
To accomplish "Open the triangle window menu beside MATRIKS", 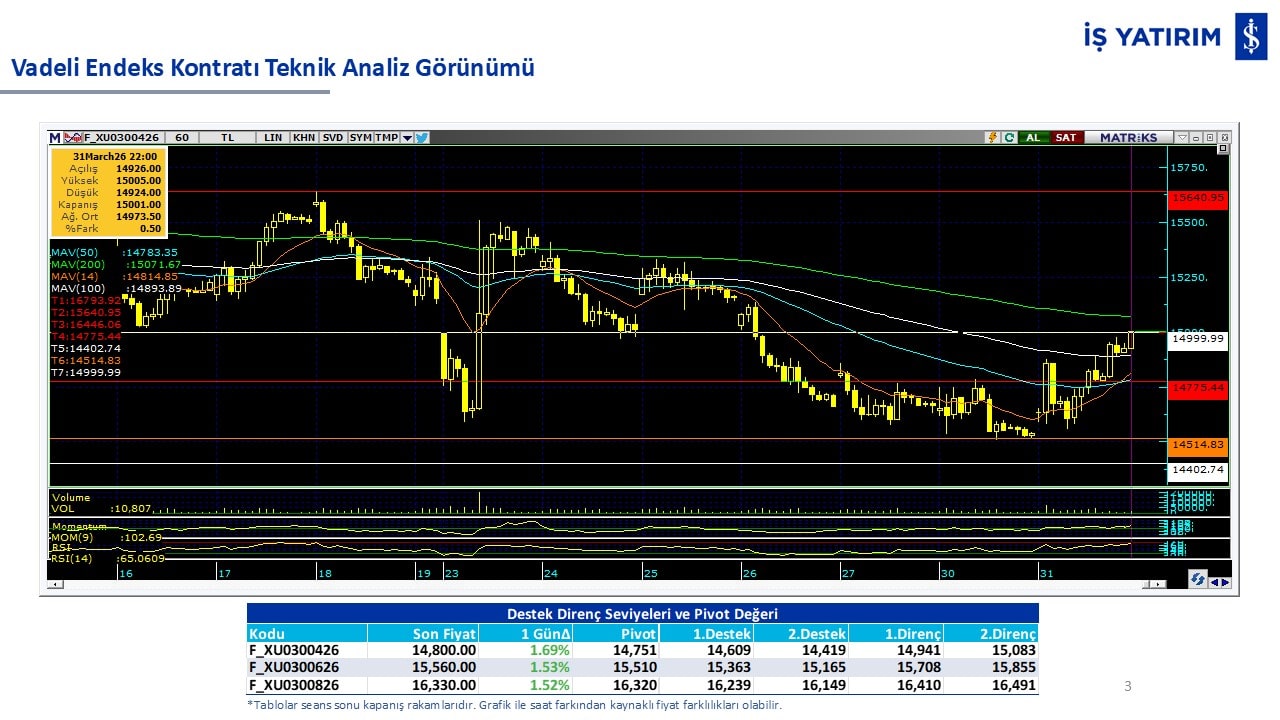I will pos(1182,138).
